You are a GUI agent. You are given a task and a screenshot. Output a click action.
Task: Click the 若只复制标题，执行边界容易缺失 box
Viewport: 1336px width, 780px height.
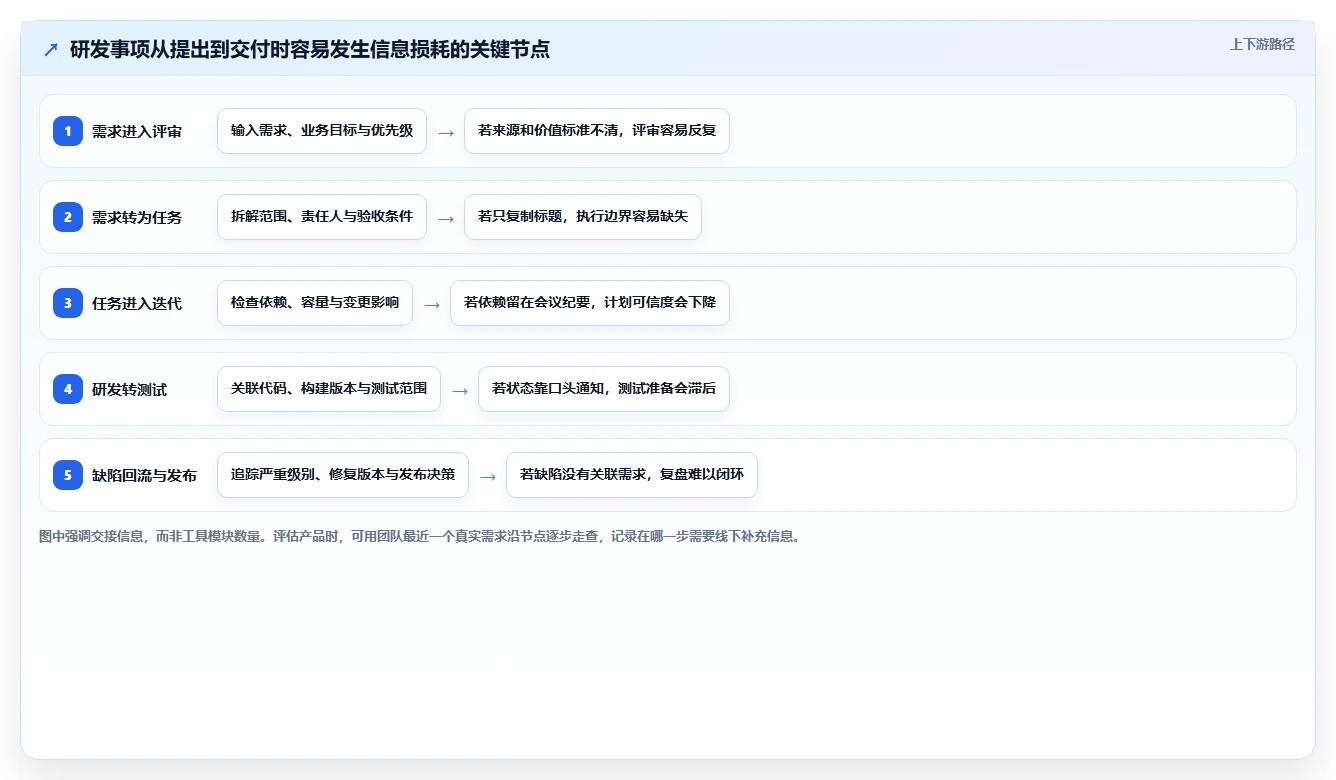(583, 217)
